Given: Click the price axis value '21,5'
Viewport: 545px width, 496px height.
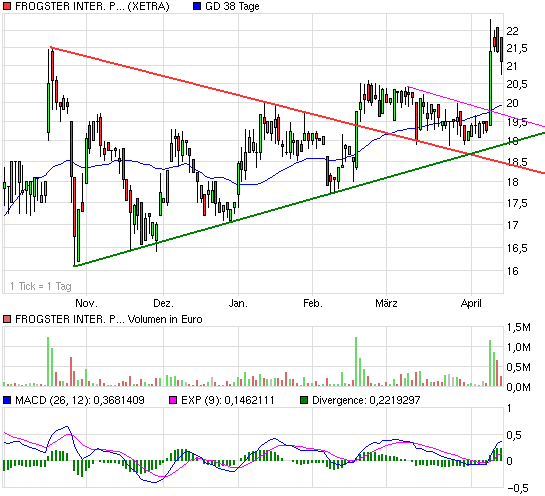Looking at the screenshot, I should (x=517, y=48).
